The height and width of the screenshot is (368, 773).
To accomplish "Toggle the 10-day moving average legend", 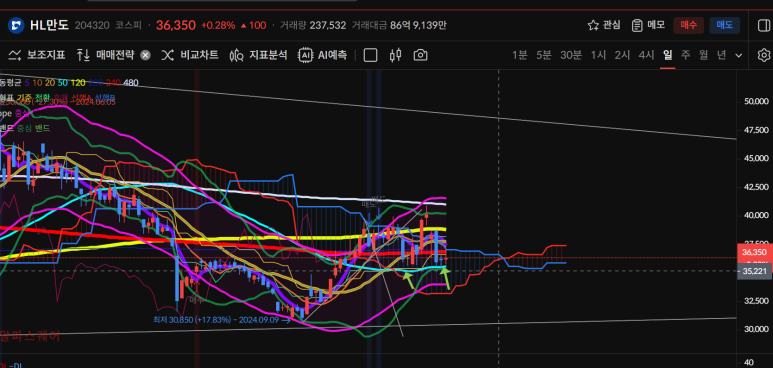I will (x=37, y=83).
